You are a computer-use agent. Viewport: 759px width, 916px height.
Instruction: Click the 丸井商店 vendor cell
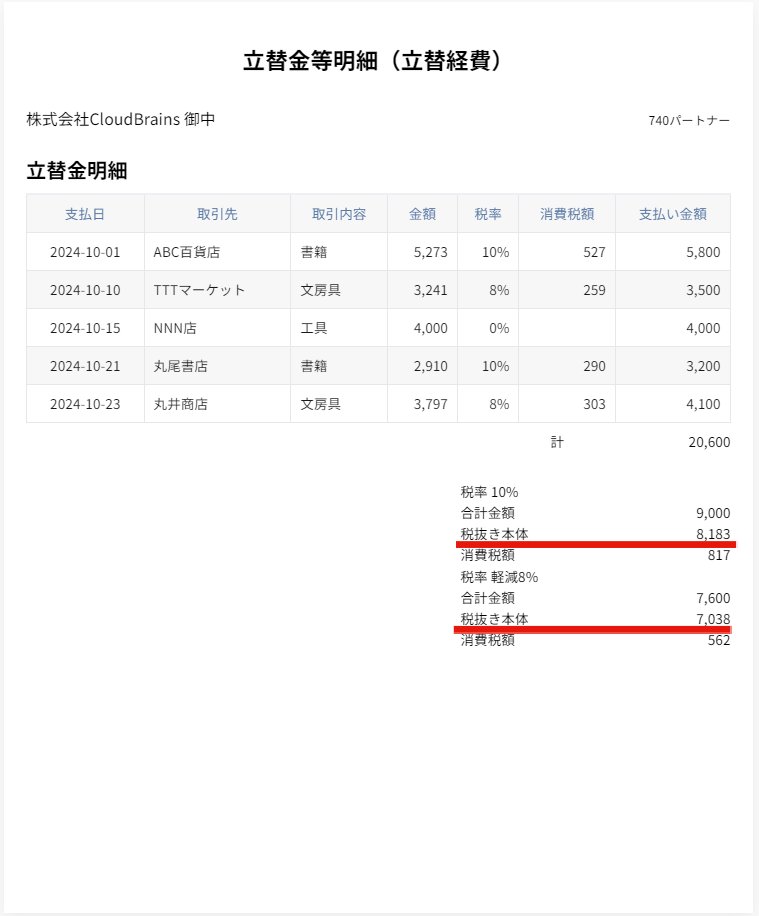pyautogui.click(x=217, y=404)
